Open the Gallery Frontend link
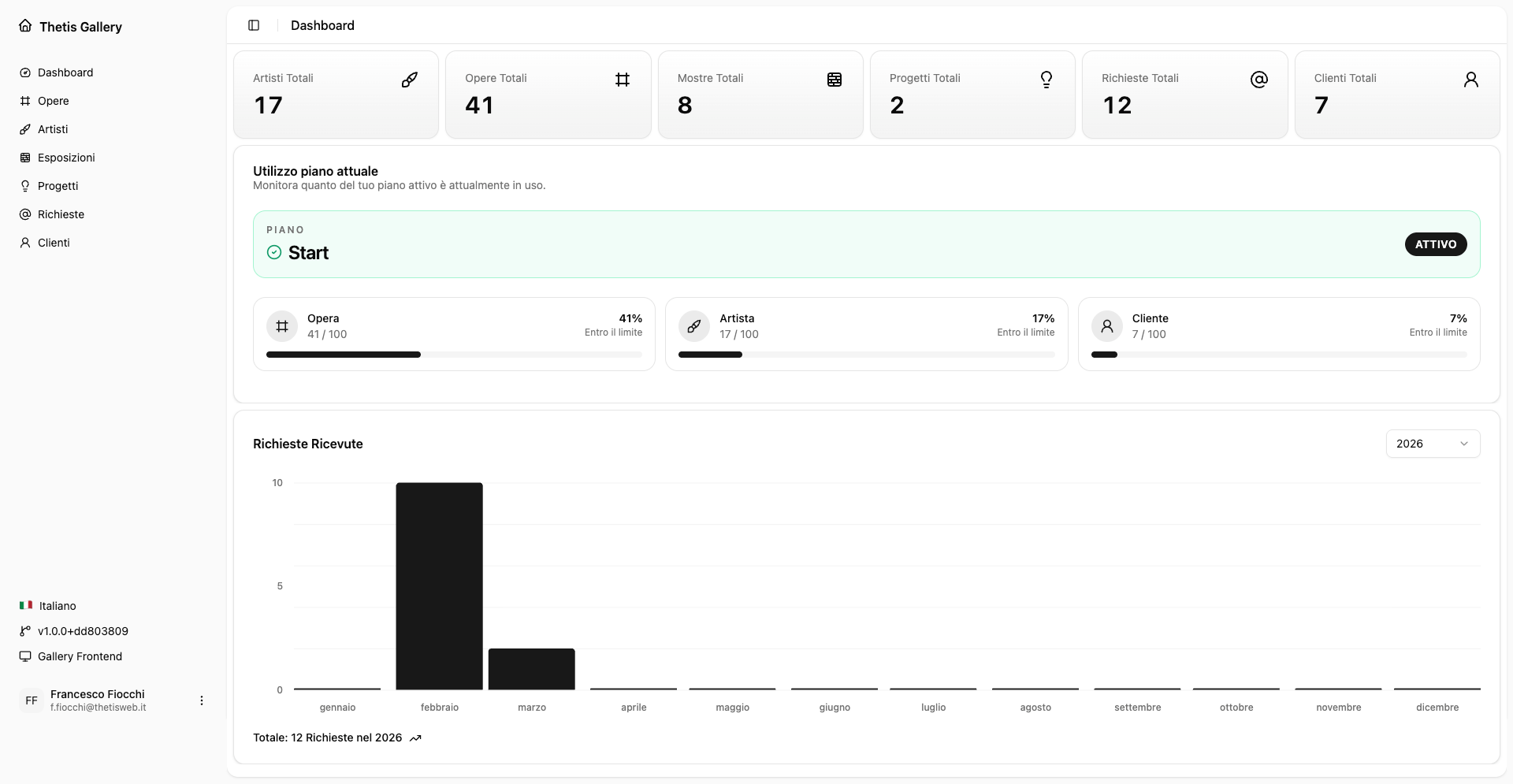Screen dimensions: 1513x784 (80, 656)
